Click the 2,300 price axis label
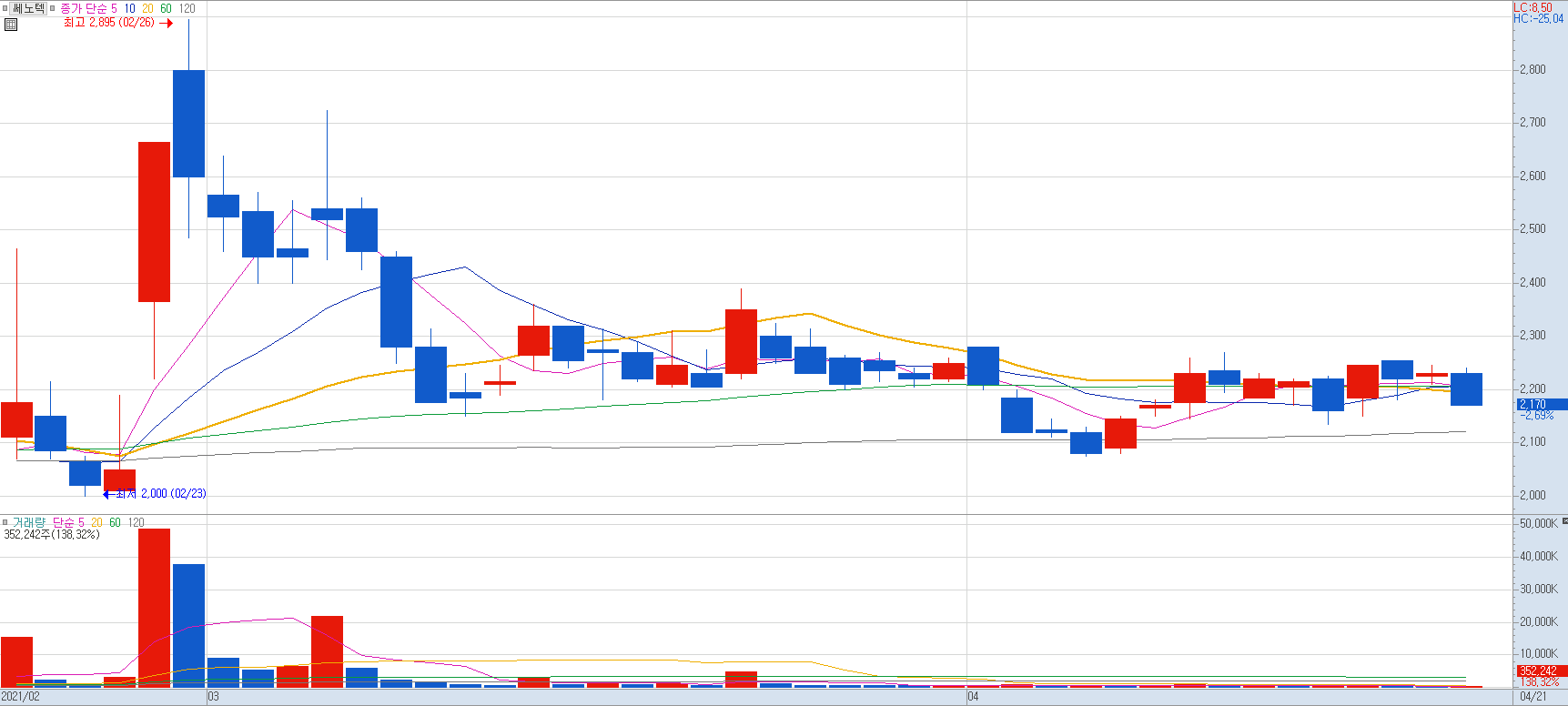The image size is (1568, 706). pos(1533,335)
